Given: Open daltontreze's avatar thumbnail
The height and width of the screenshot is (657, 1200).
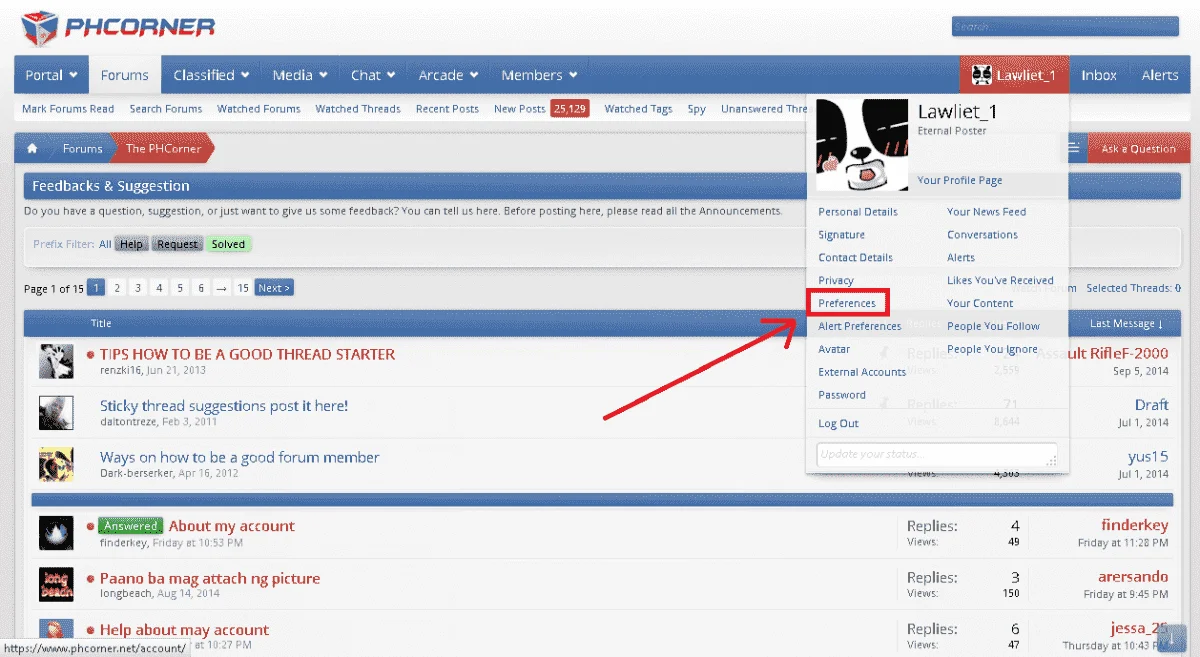Looking at the screenshot, I should [56, 414].
